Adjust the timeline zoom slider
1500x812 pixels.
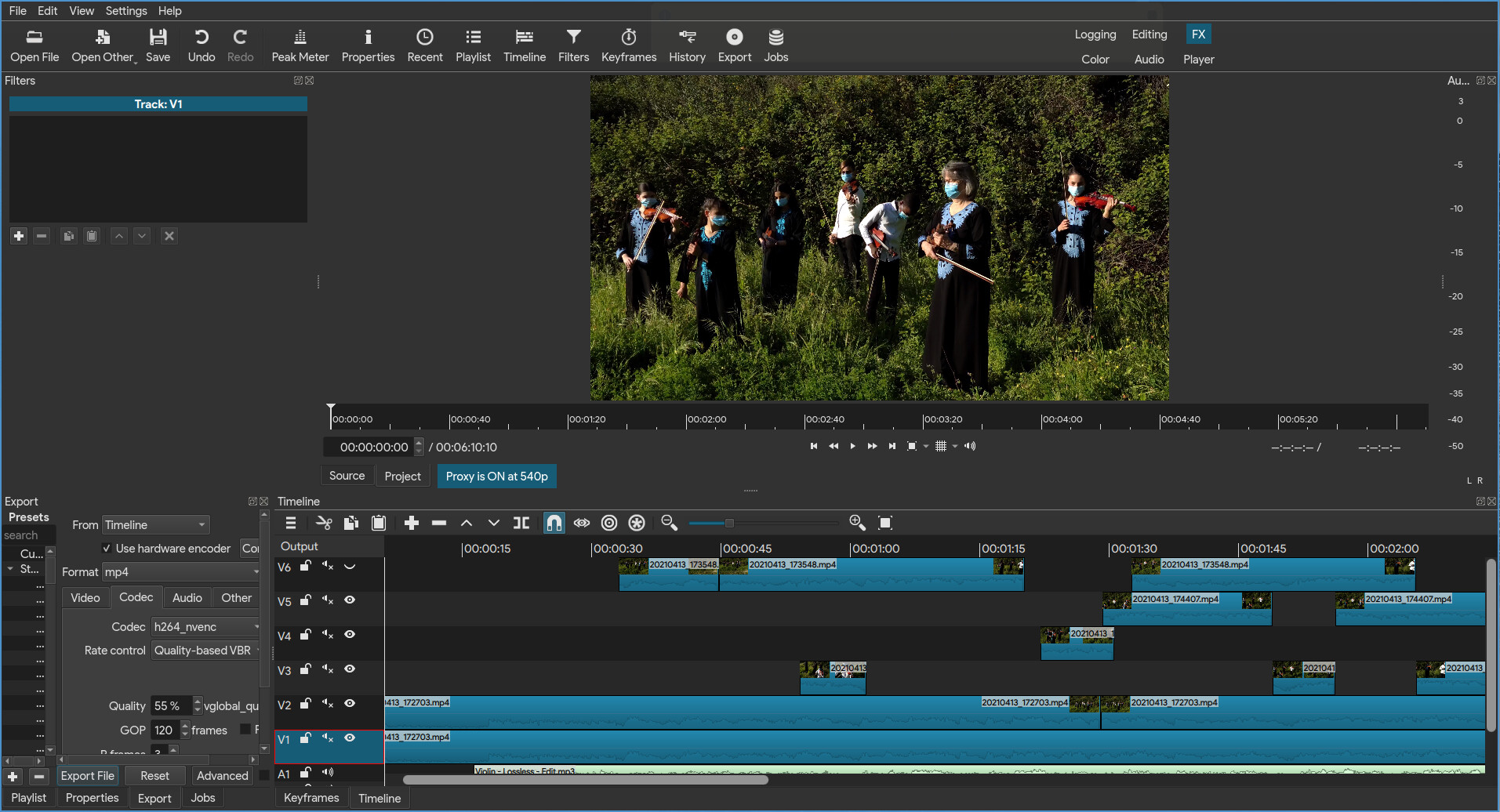(x=729, y=523)
